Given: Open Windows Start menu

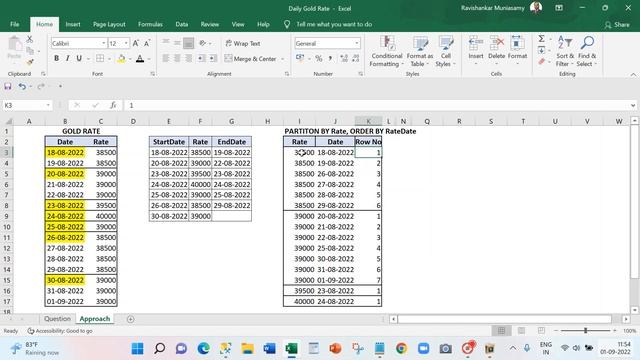Looking at the screenshot, I should tap(138, 348).
